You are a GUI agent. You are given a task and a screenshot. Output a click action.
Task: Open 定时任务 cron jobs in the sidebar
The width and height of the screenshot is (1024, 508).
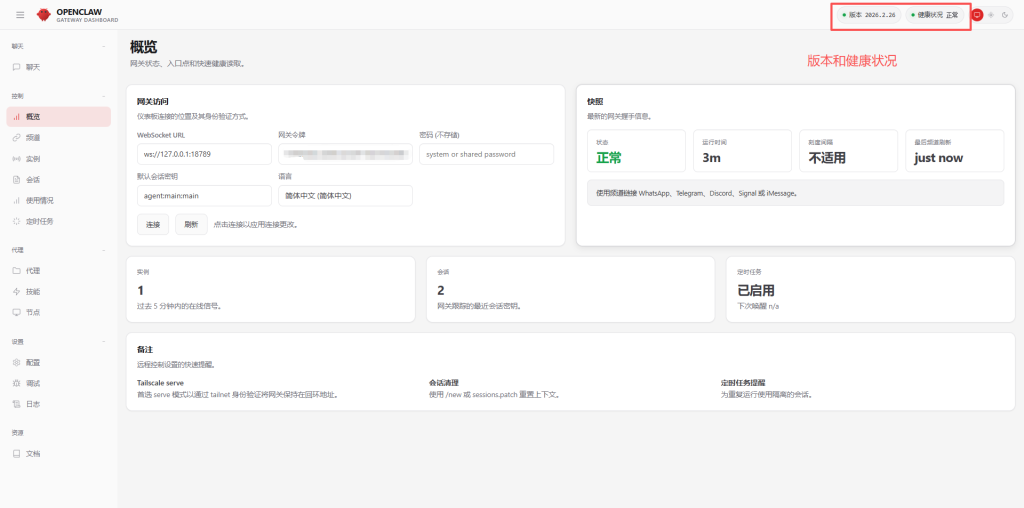(40, 221)
